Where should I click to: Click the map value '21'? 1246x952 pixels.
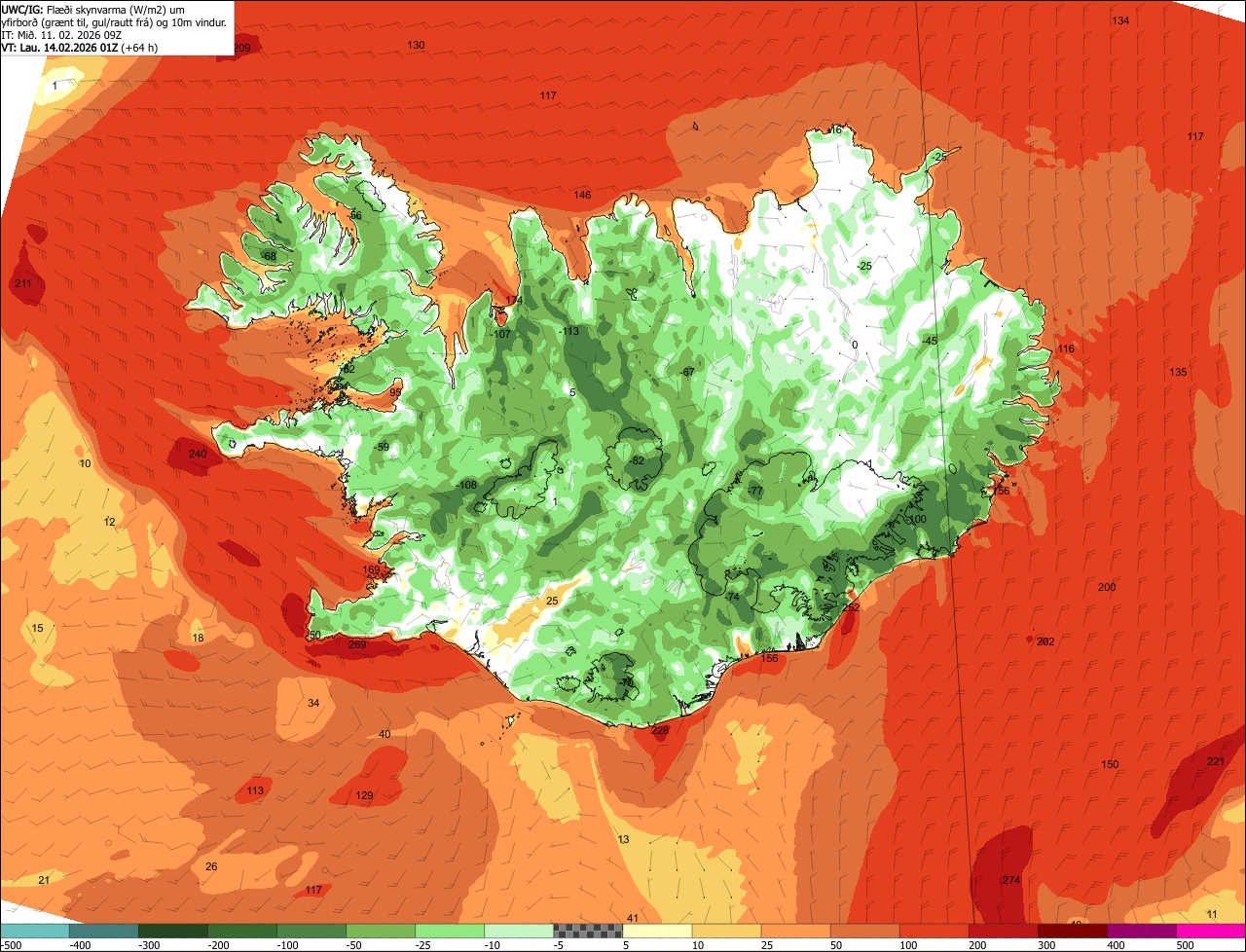click(44, 880)
